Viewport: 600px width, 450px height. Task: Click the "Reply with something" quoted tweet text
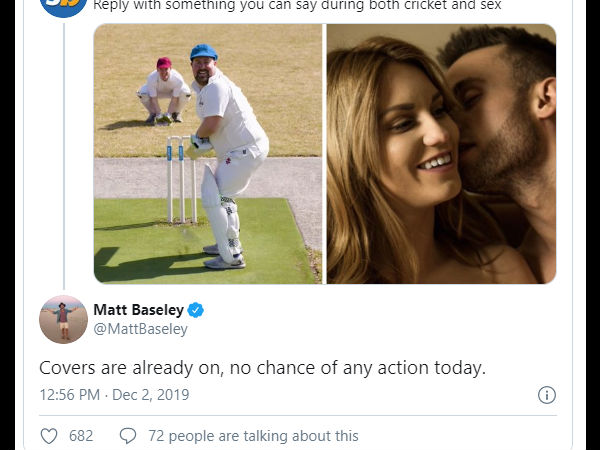pyautogui.click(x=297, y=6)
